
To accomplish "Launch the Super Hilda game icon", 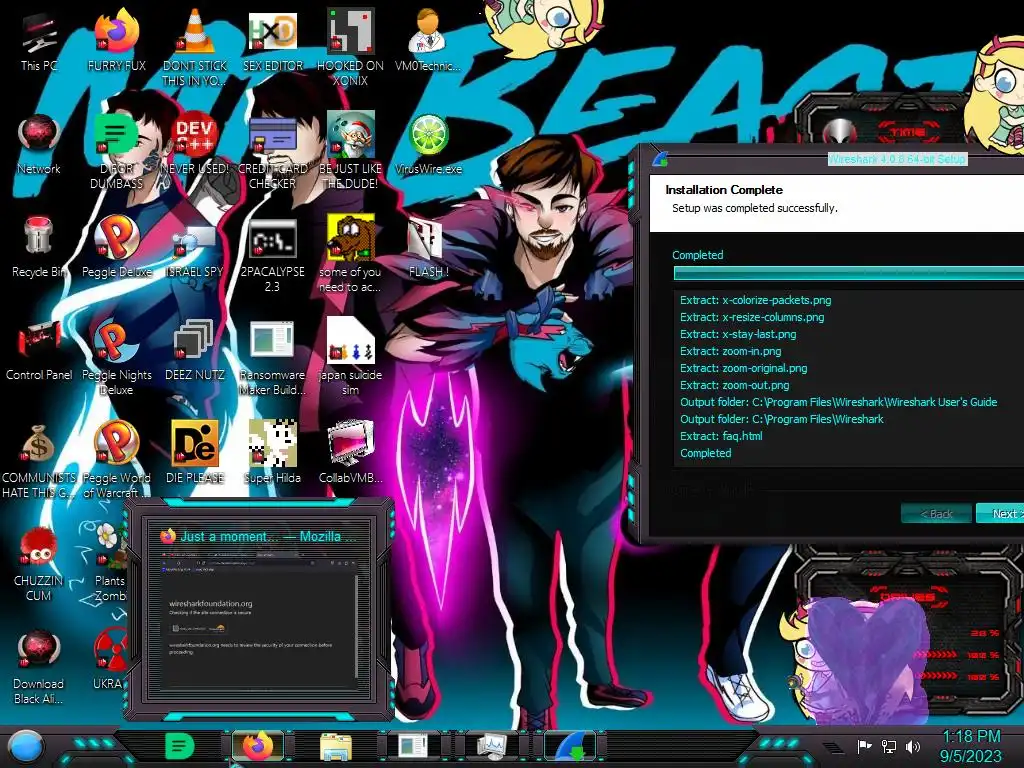I will click(273, 452).
